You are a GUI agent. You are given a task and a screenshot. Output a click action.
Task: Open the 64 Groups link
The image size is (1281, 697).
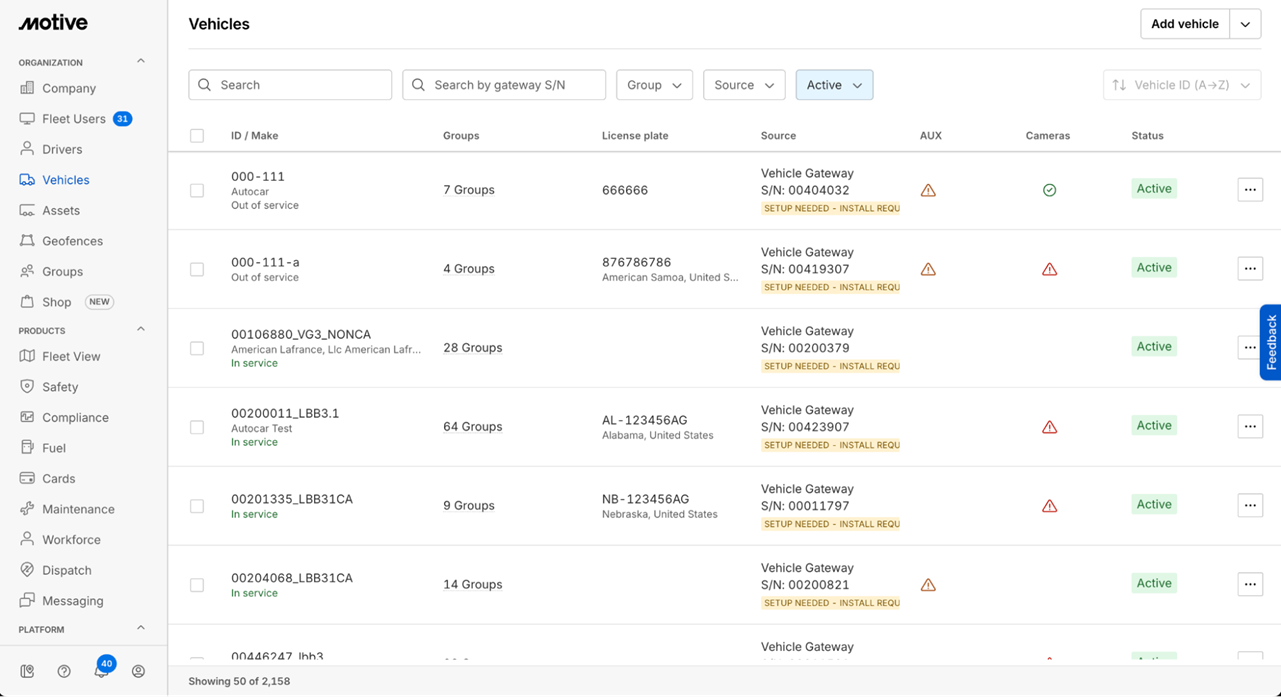tap(472, 427)
